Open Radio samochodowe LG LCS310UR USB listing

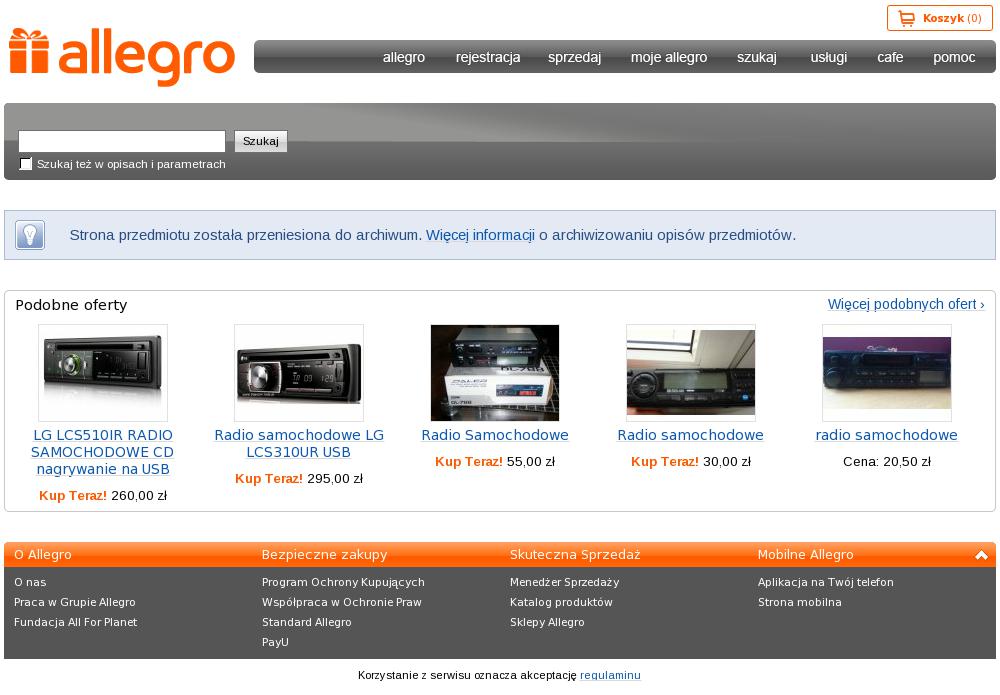[x=299, y=444]
